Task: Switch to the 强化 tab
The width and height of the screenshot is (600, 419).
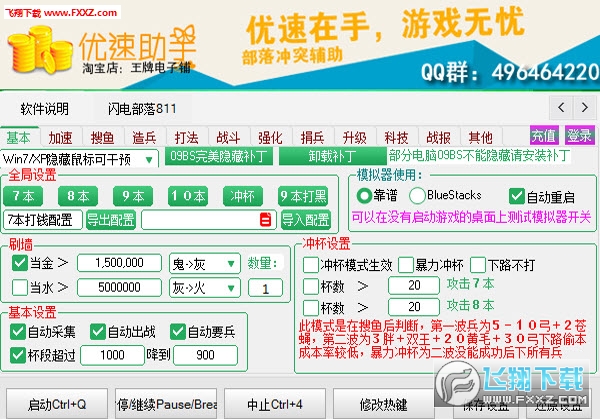Action: coord(270,137)
